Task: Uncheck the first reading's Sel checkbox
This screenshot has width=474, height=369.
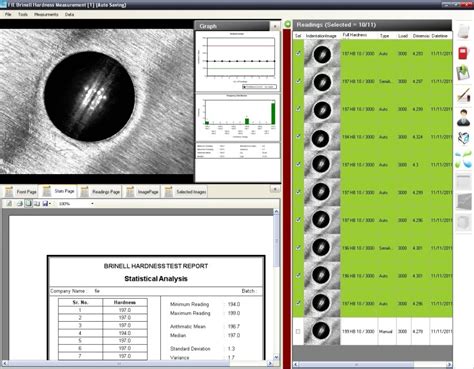Action: [x=298, y=53]
